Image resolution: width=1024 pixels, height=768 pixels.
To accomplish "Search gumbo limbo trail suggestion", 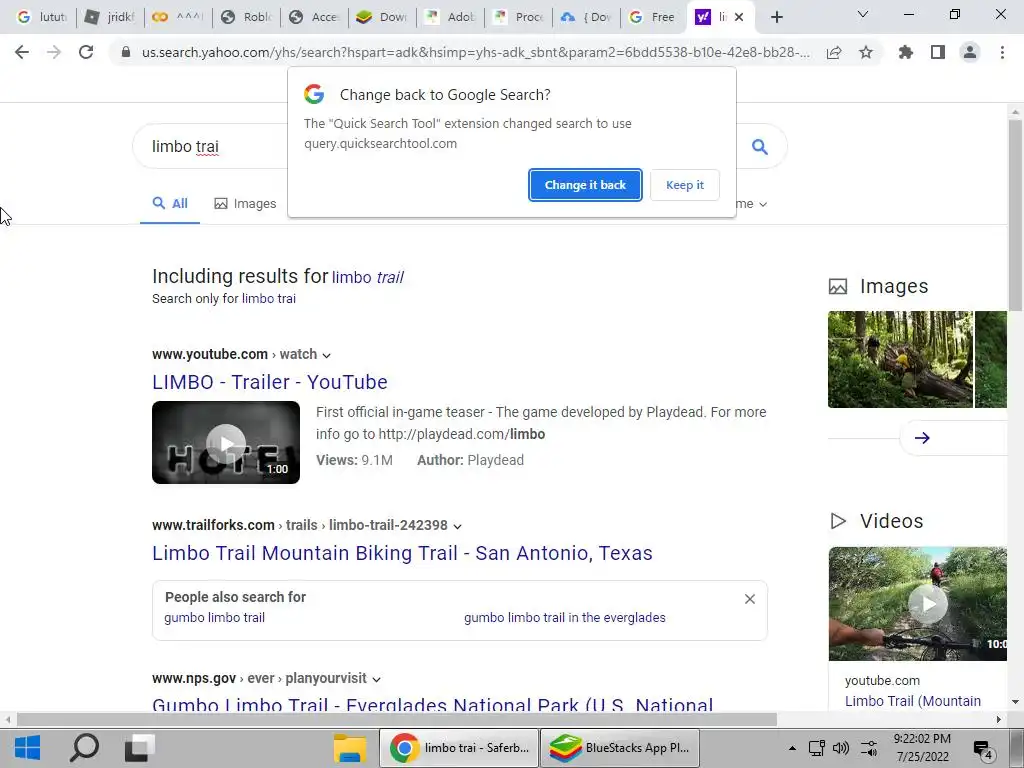I will click(x=214, y=618).
